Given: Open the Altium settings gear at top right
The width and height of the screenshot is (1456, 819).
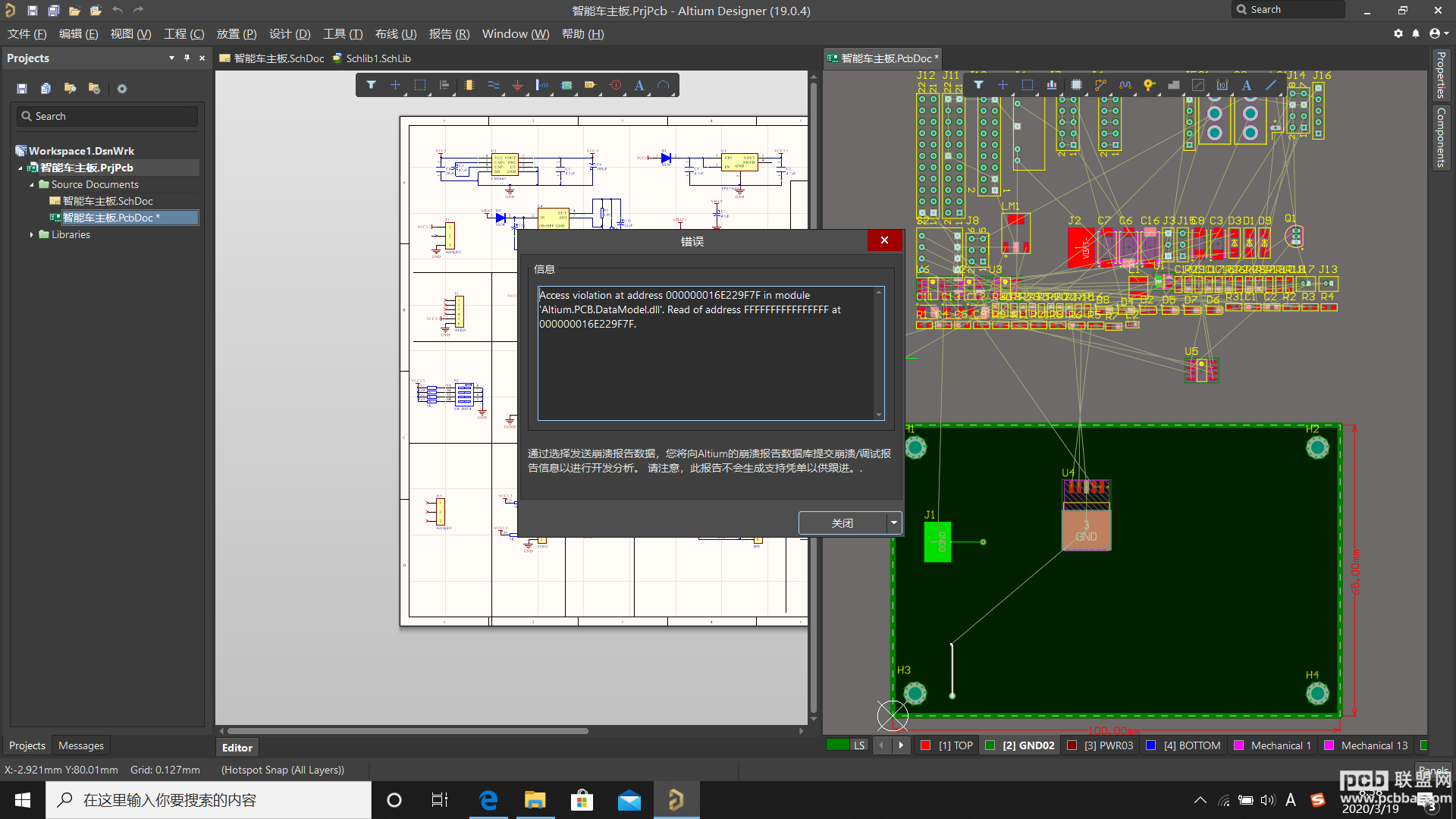Looking at the screenshot, I should [1398, 33].
